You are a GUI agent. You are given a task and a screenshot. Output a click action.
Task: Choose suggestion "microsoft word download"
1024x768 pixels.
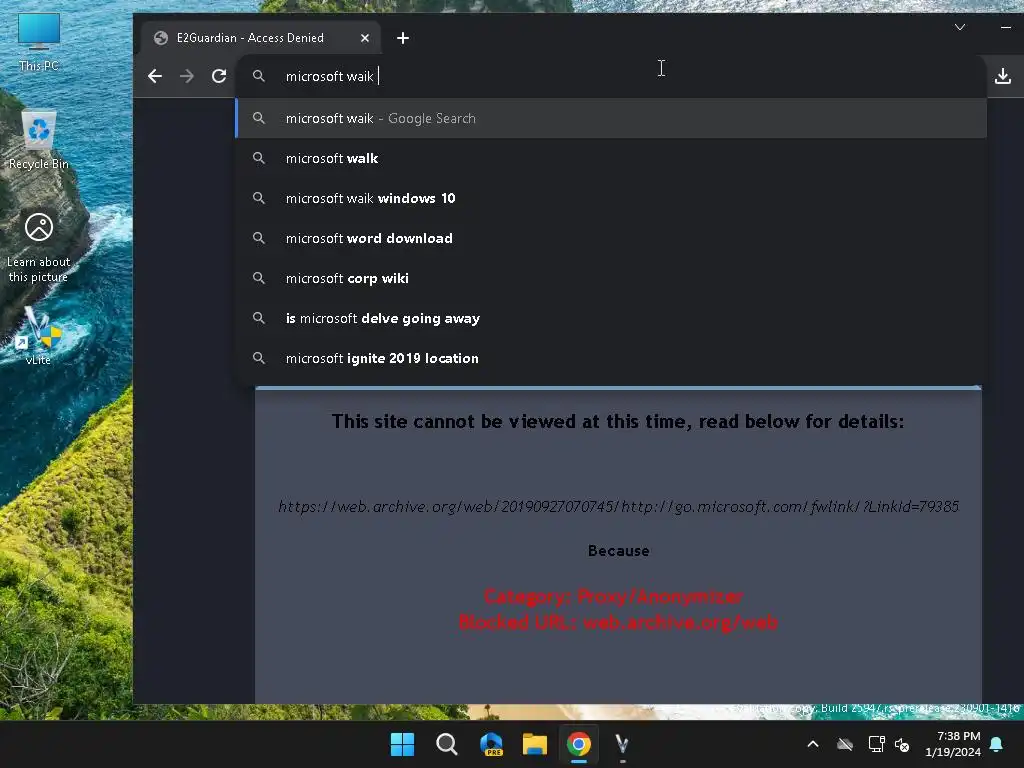tap(611, 238)
